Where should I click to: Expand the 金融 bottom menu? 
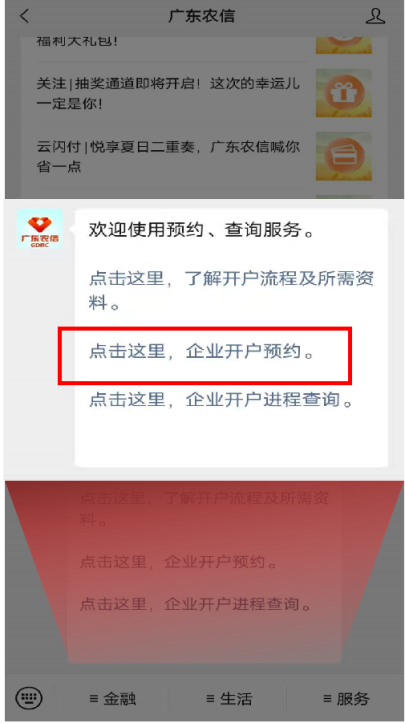pyautogui.click(x=113, y=699)
